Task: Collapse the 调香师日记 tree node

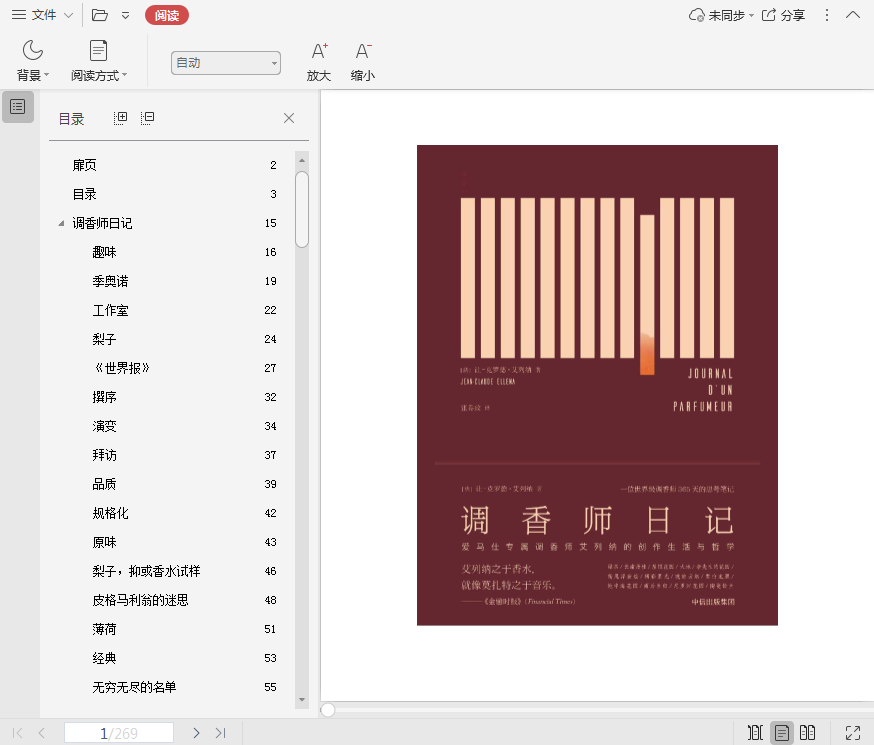Action: [61, 223]
